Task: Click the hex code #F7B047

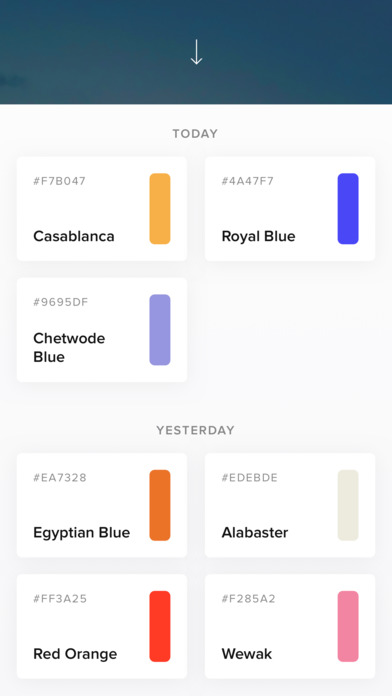Action: coord(59,181)
